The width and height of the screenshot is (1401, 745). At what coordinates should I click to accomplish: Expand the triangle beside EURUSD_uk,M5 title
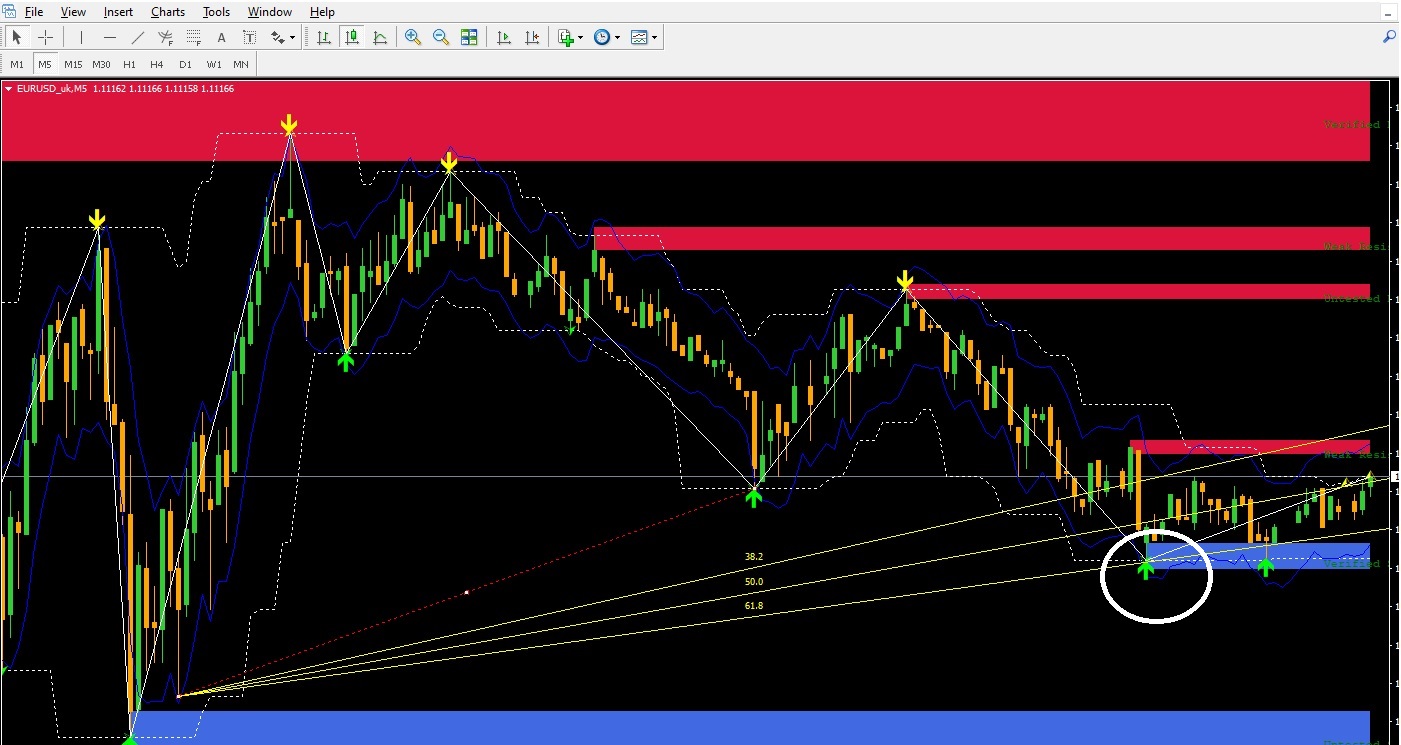(x=9, y=88)
